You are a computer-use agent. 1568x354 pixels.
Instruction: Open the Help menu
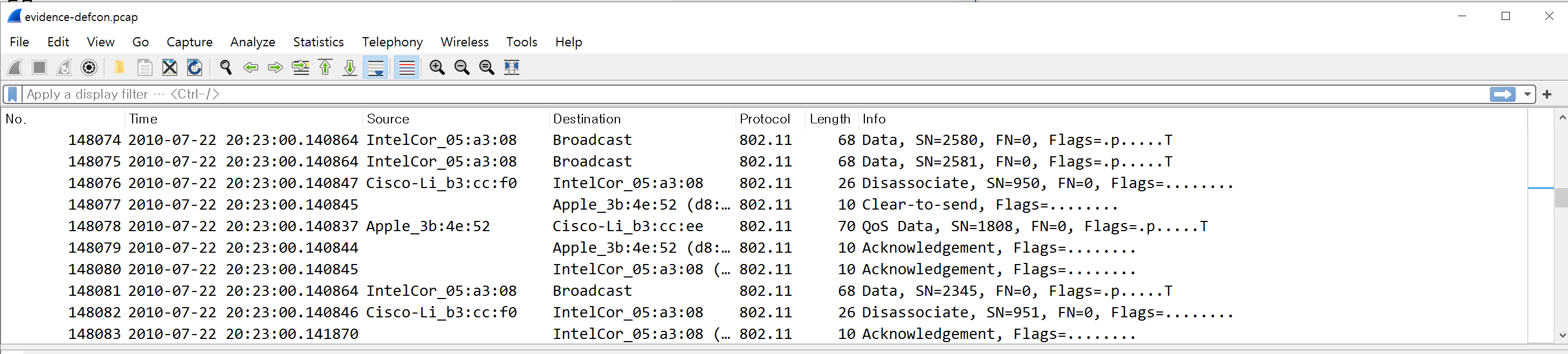click(568, 42)
